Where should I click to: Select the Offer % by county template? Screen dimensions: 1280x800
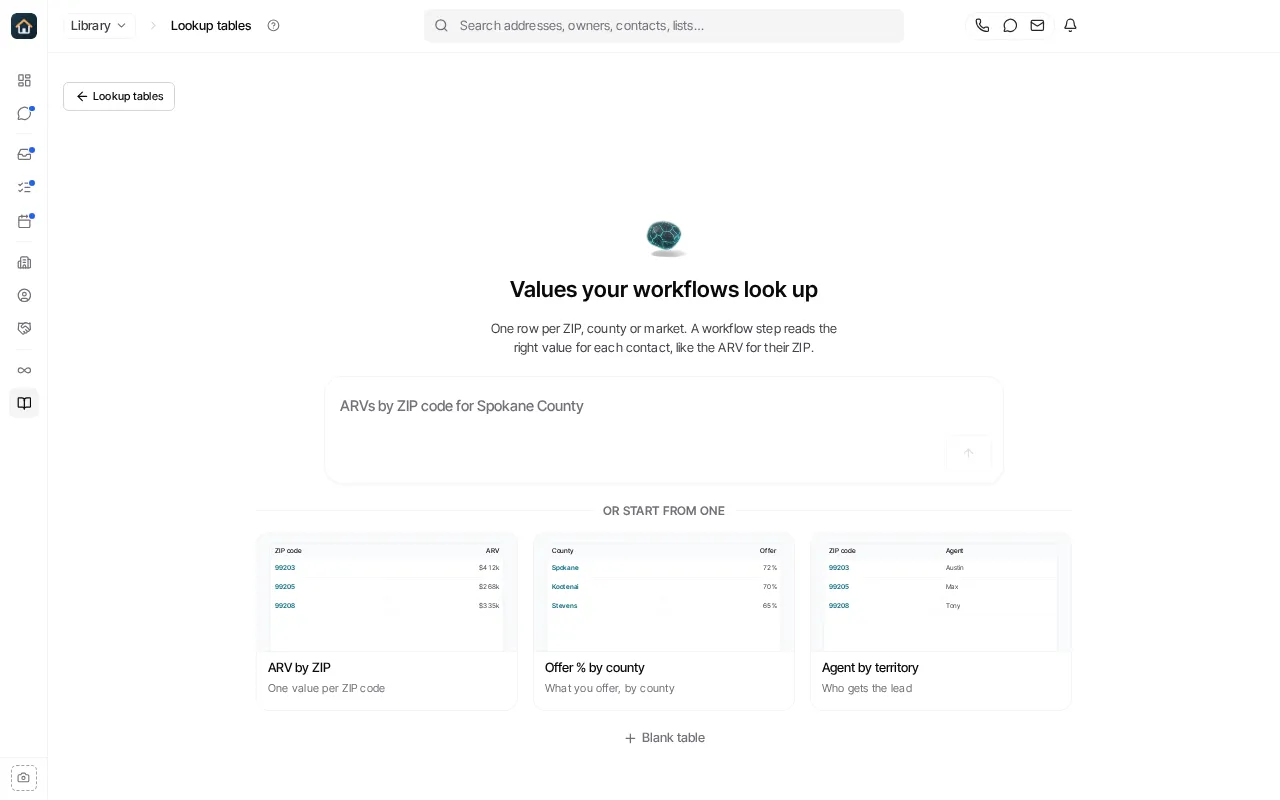coord(664,622)
